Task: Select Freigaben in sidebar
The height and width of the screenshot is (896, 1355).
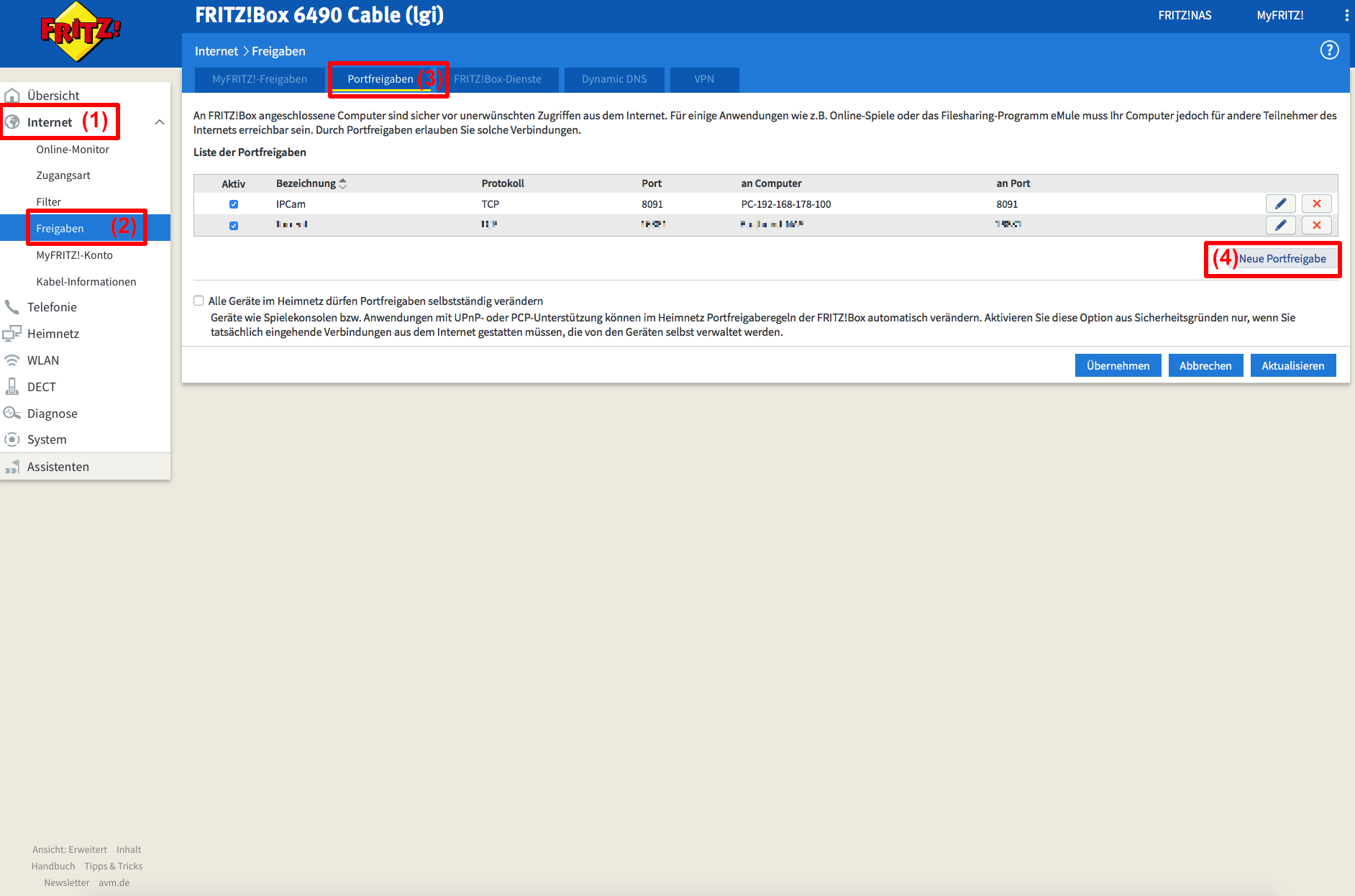Action: coord(85,228)
